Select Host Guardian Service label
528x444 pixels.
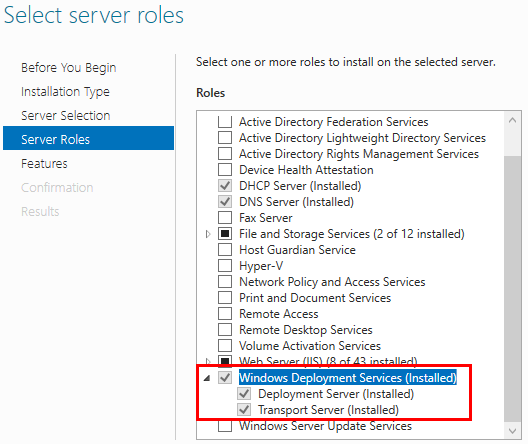point(297,250)
